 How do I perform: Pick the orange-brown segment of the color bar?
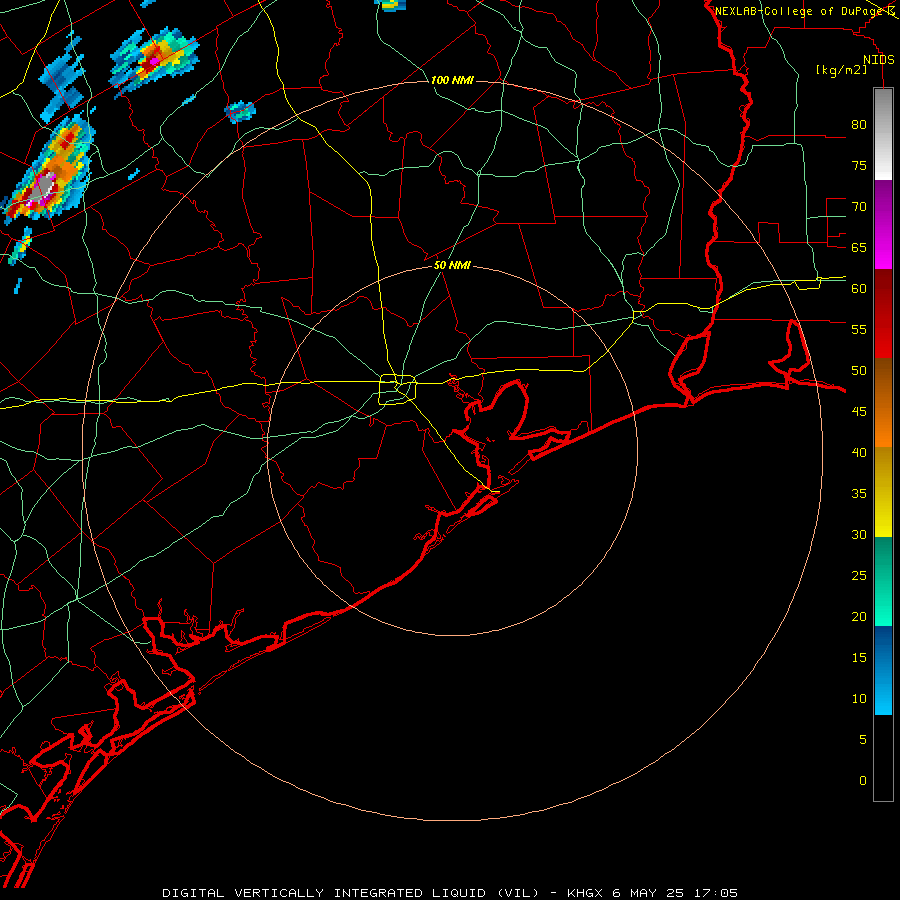(x=883, y=402)
